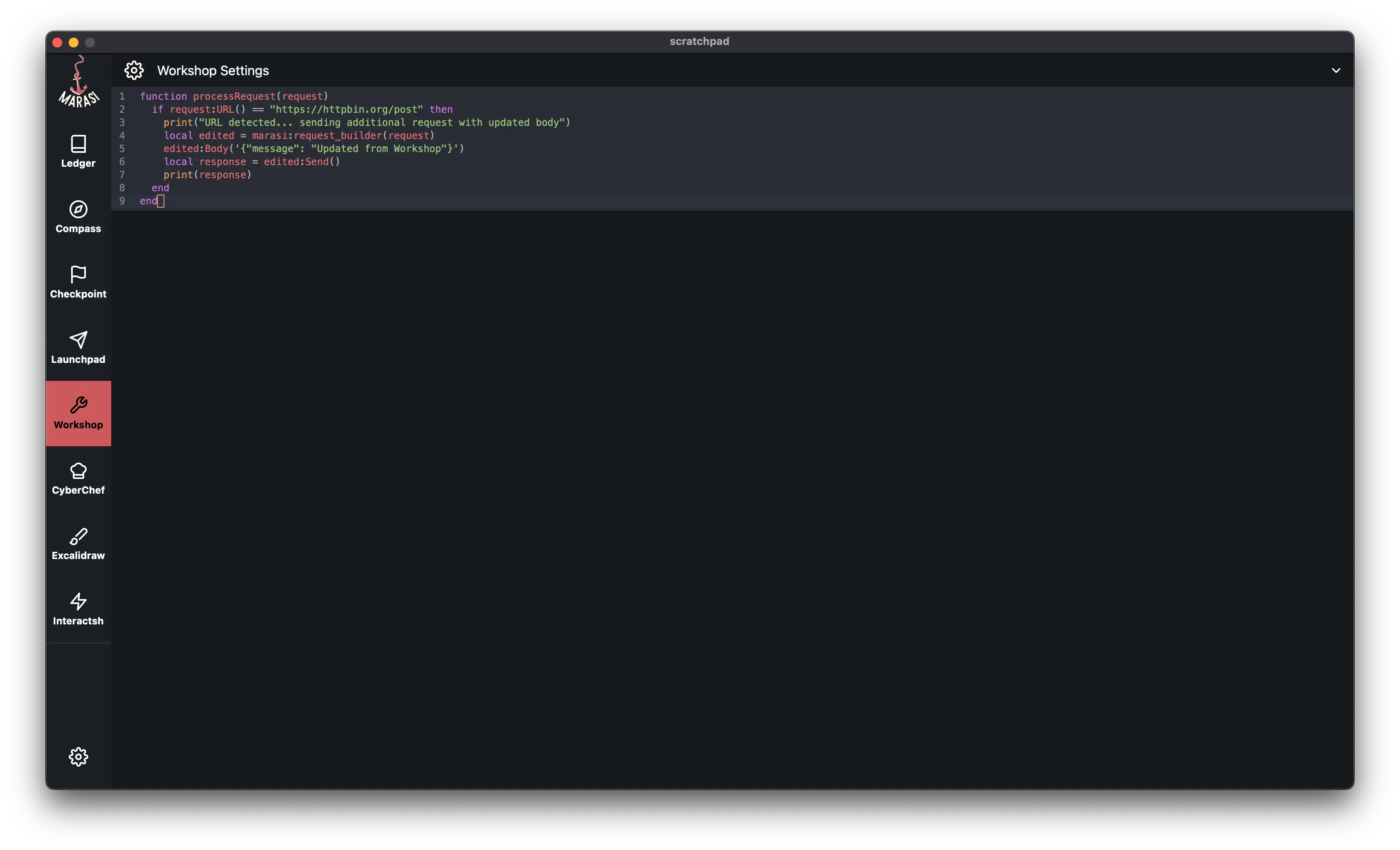Click line number 5 in the gutter

121,148
